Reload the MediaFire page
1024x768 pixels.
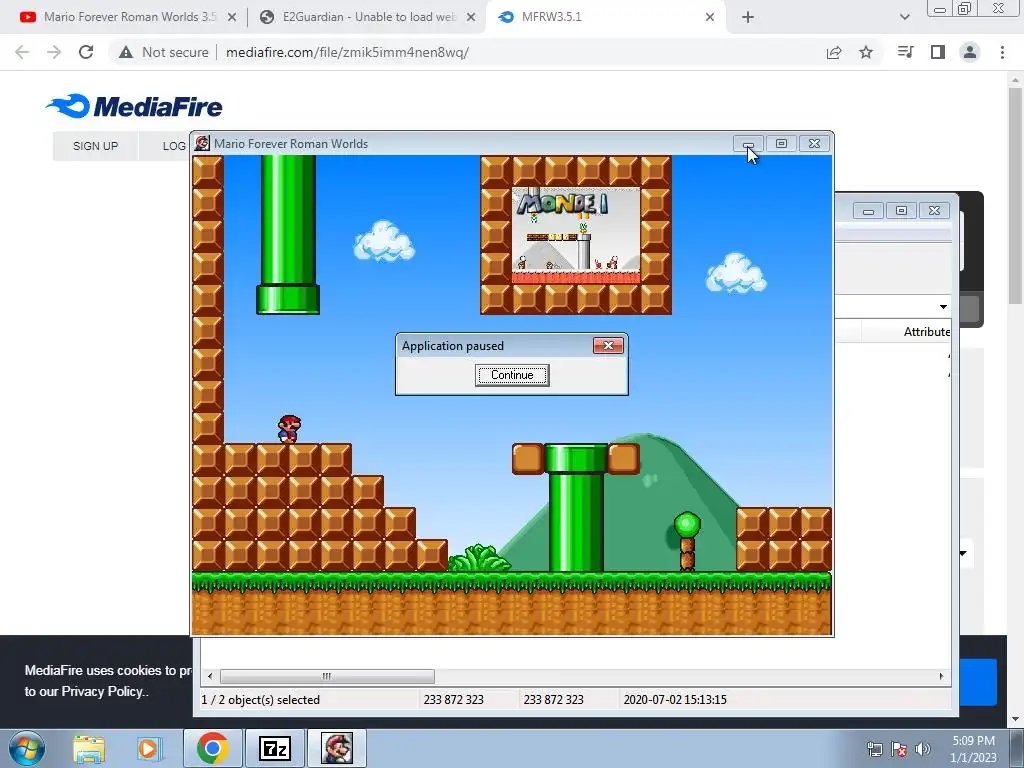coord(86,52)
